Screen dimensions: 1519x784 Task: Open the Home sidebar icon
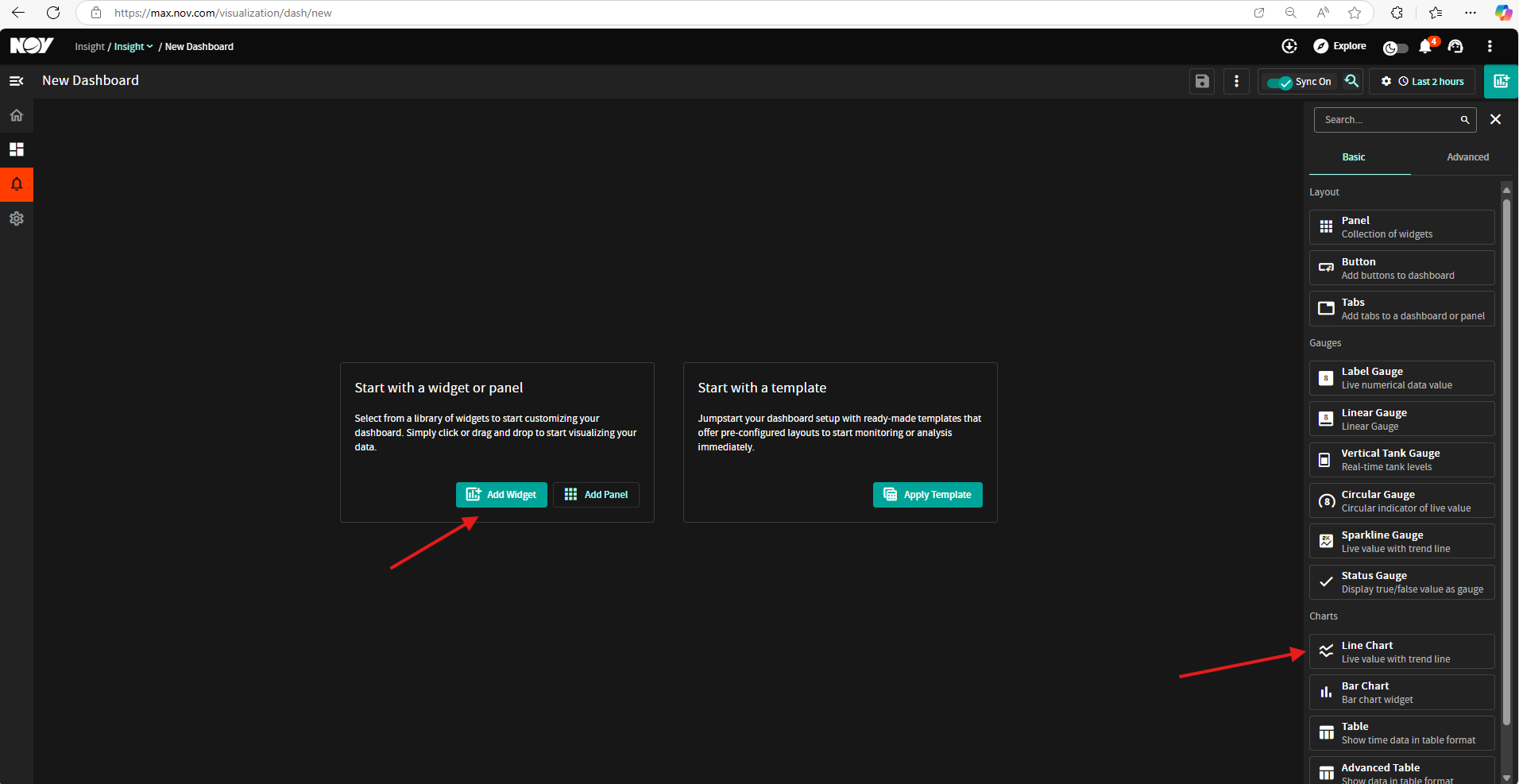tap(16, 115)
